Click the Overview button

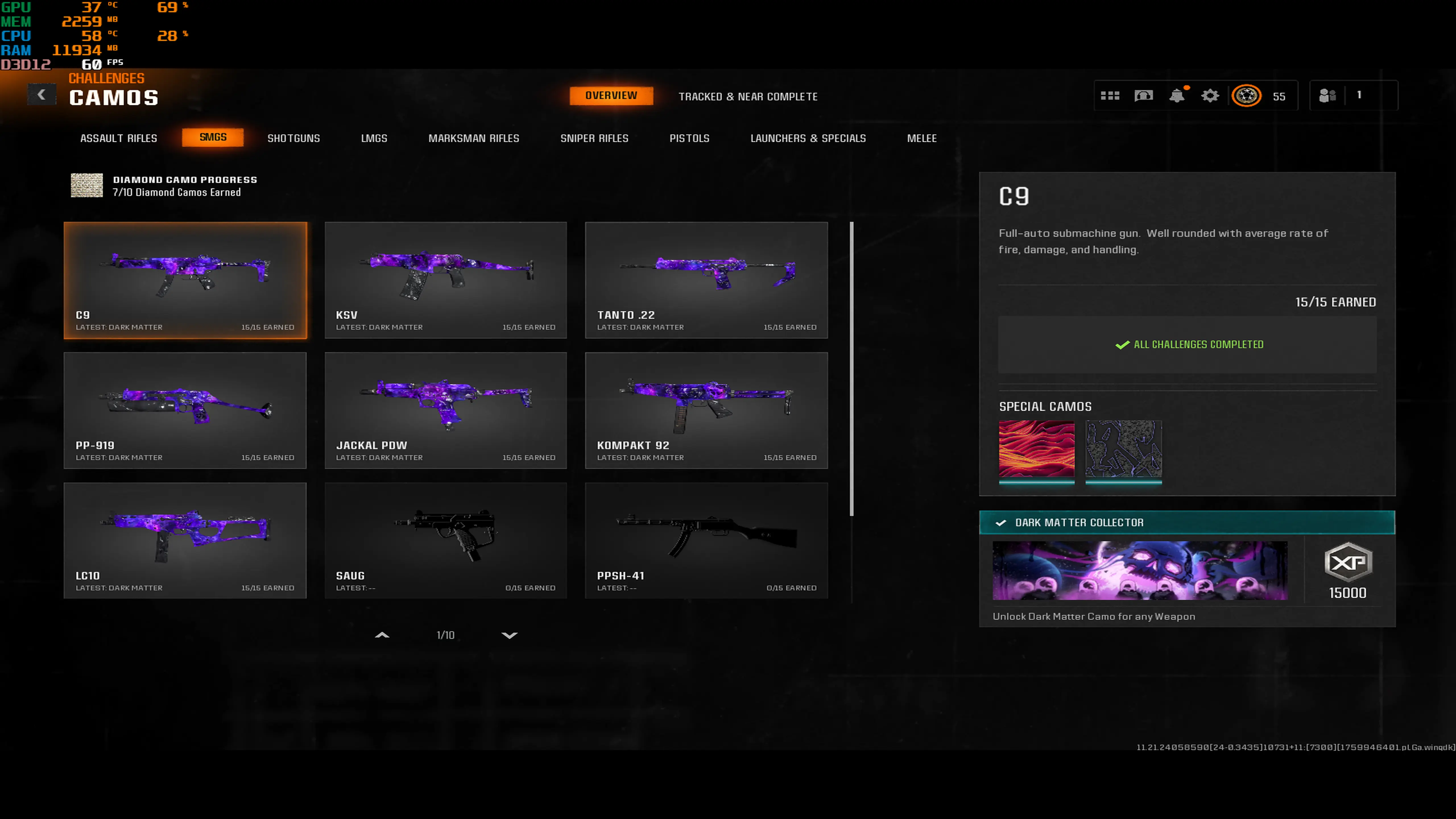(x=611, y=96)
